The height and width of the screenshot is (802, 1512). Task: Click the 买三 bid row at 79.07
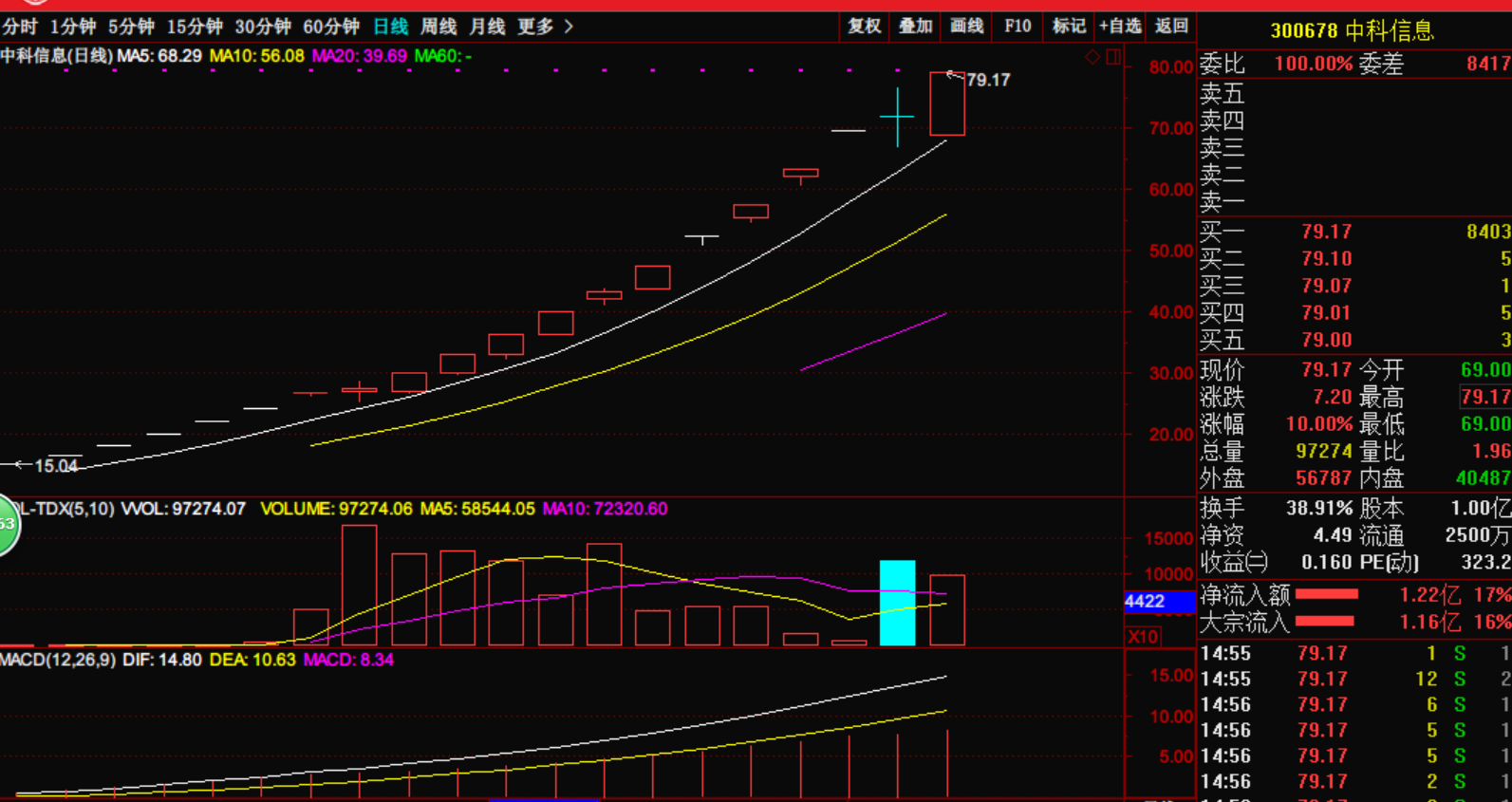point(1354,286)
